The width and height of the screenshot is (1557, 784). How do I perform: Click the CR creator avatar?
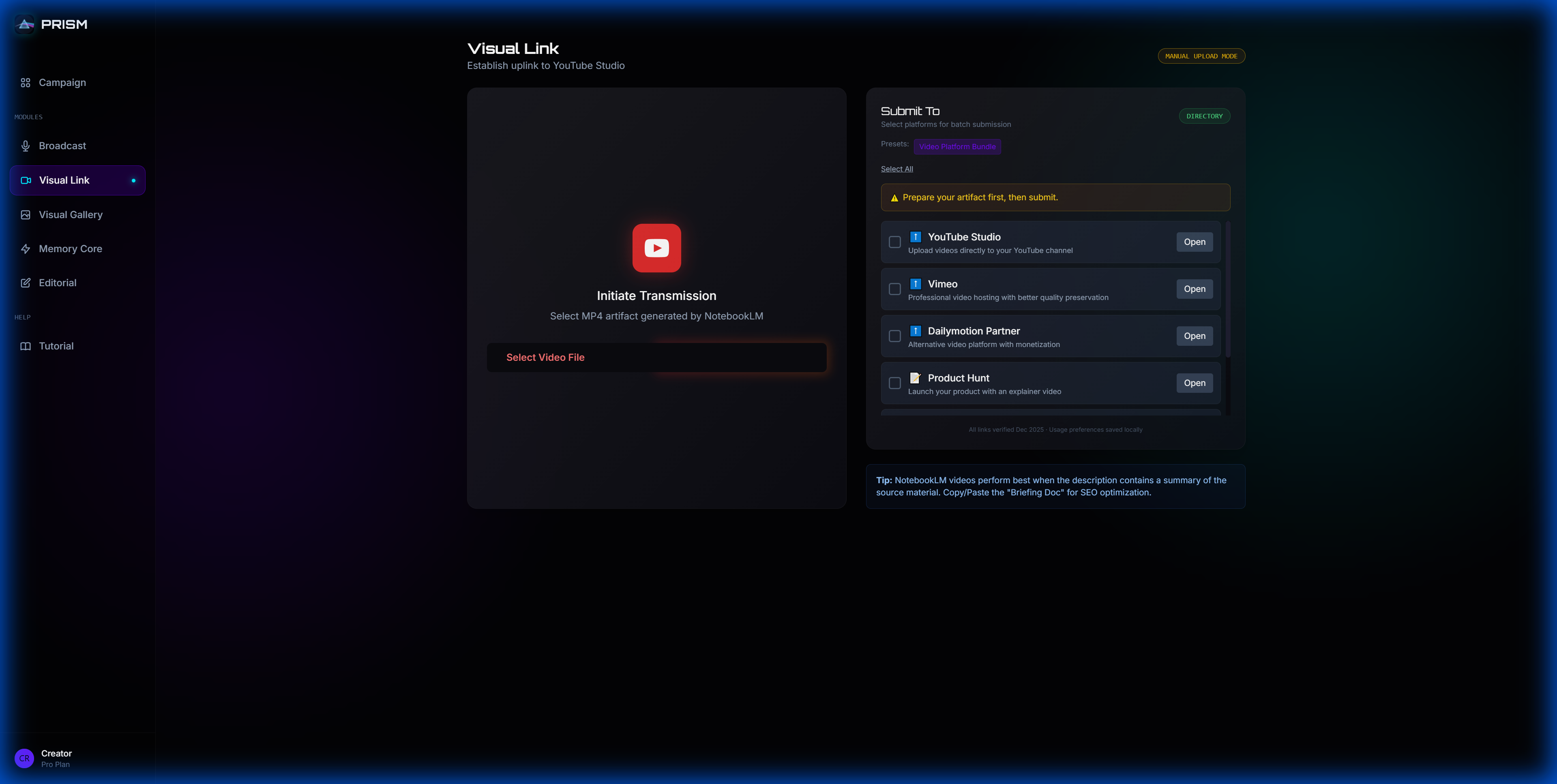pos(24,758)
